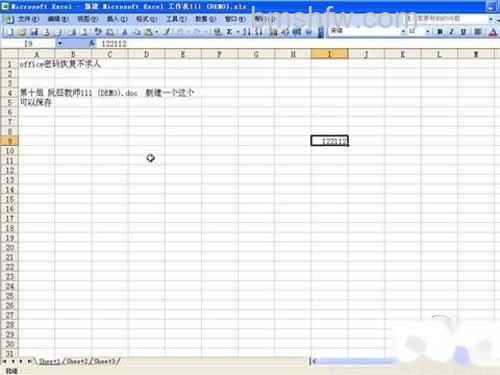Toggle Italic formatting

[451, 32]
